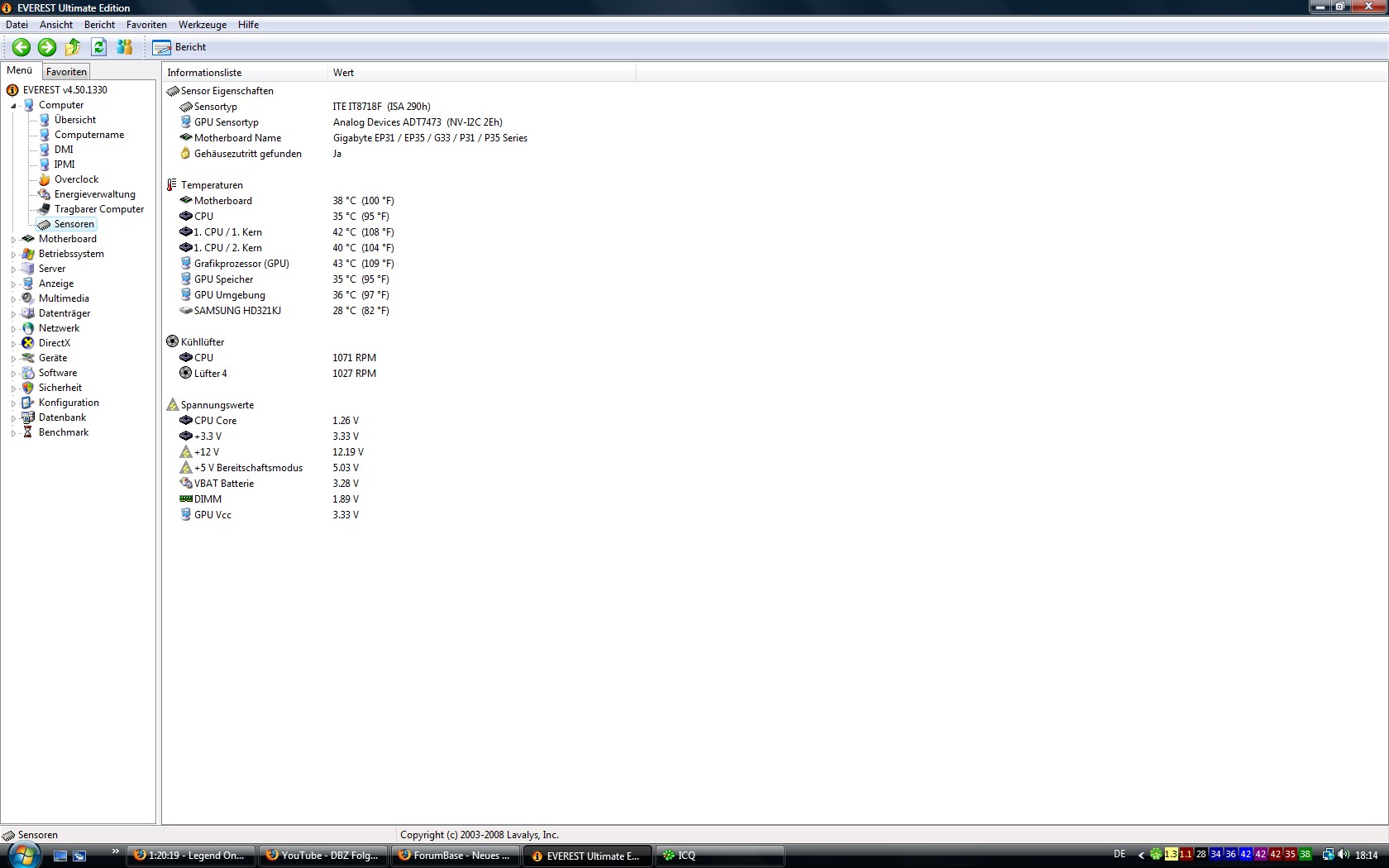Open the Datei menu
Image resolution: width=1389 pixels, height=868 pixels.
pyautogui.click(x=17, y=25)
